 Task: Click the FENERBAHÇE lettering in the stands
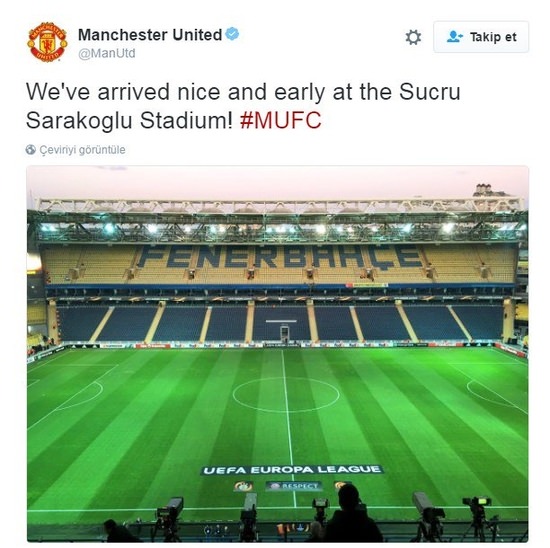click(280, 257)
